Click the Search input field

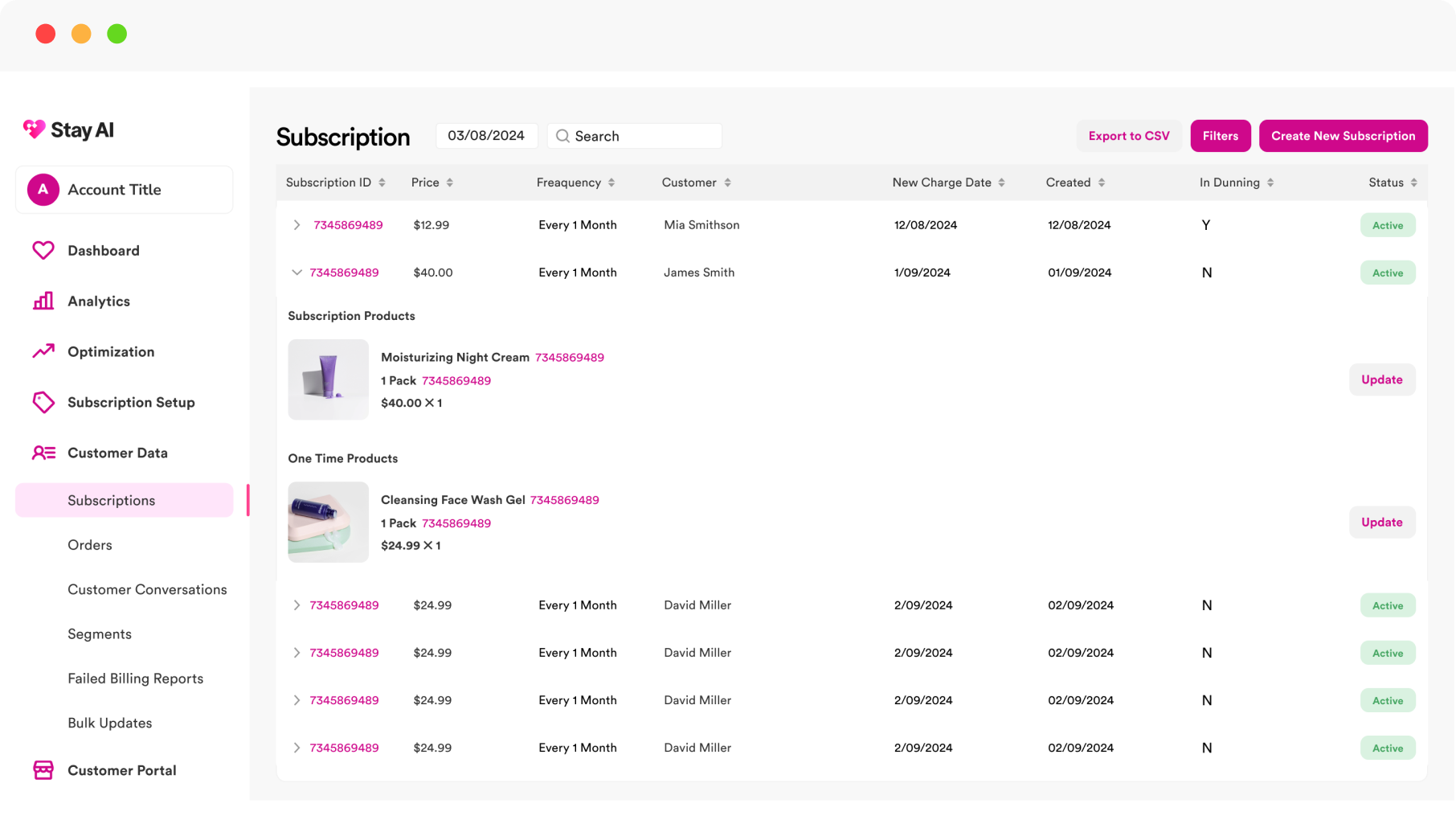click(643, 136)
